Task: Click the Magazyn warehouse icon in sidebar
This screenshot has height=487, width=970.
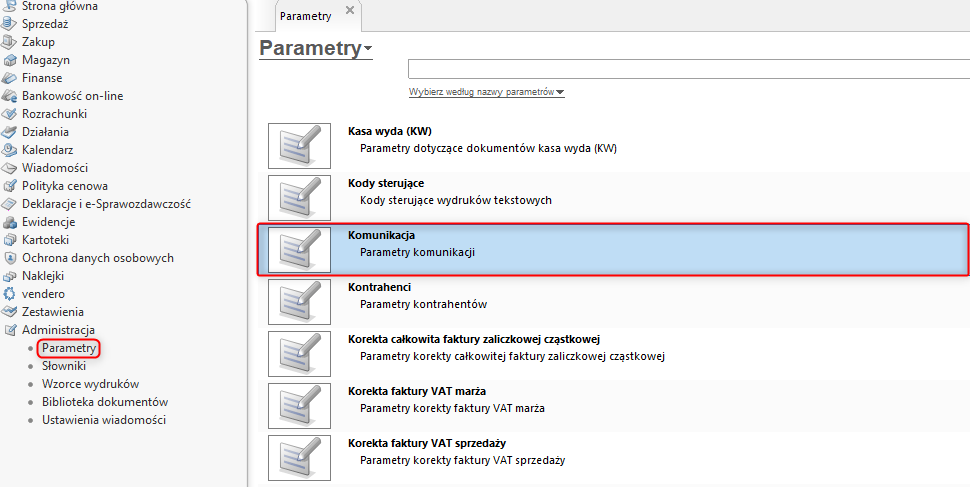Action: click(x=11, y=60)
